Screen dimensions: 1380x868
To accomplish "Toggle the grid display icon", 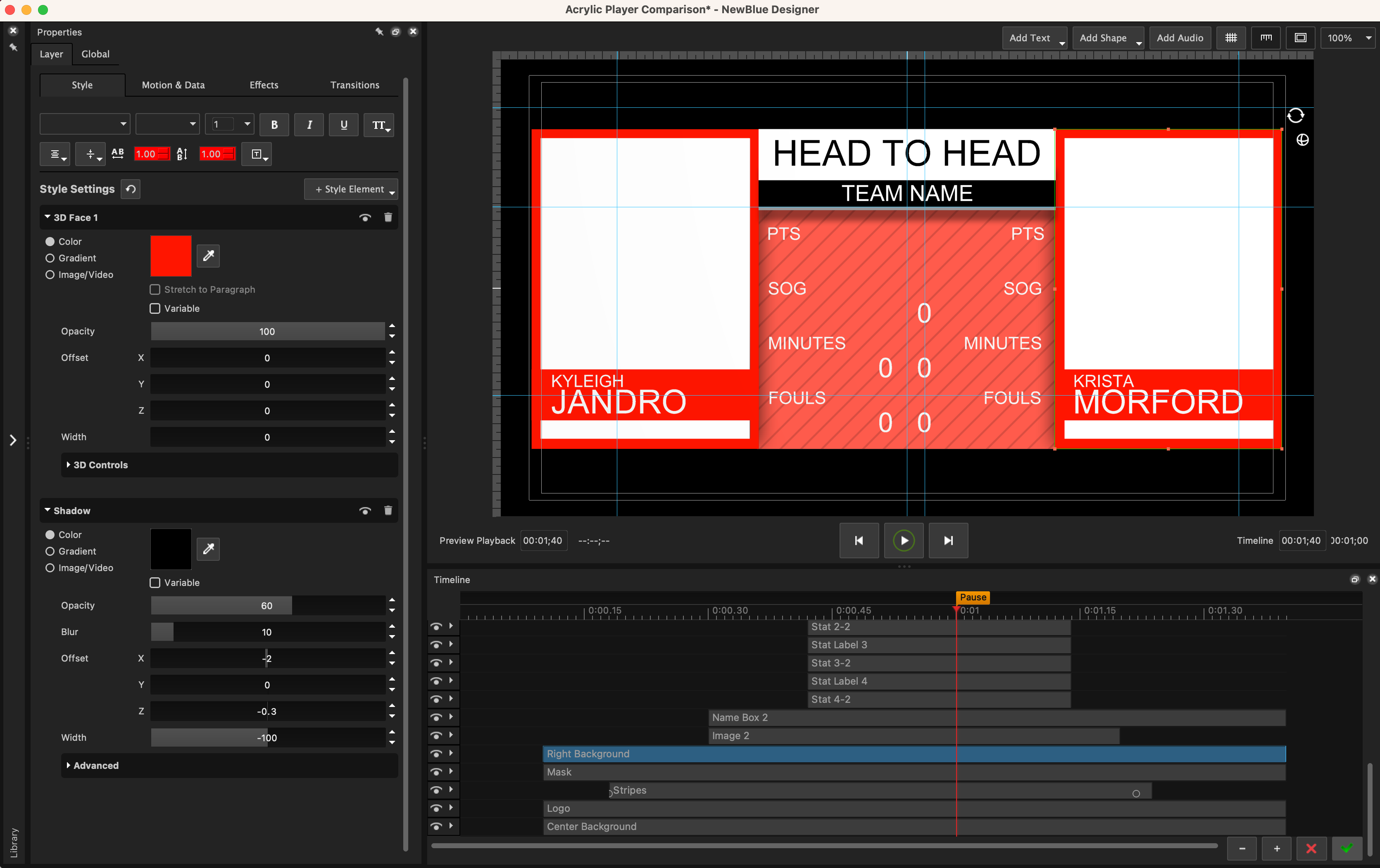I will pos(1230,38).
